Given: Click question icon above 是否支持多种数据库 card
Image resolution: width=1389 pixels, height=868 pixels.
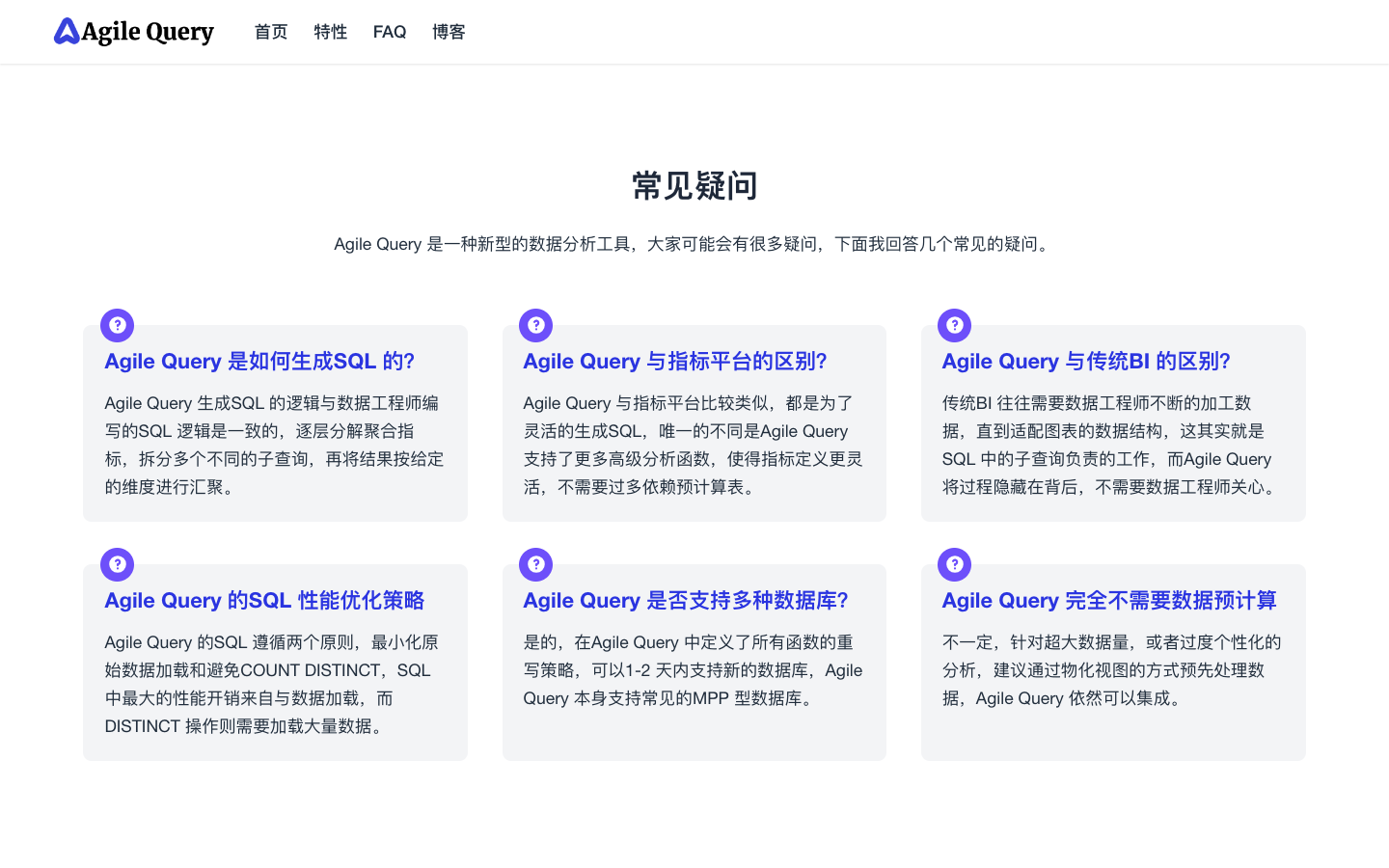Looking at the screenshot, I should (536, 564).
